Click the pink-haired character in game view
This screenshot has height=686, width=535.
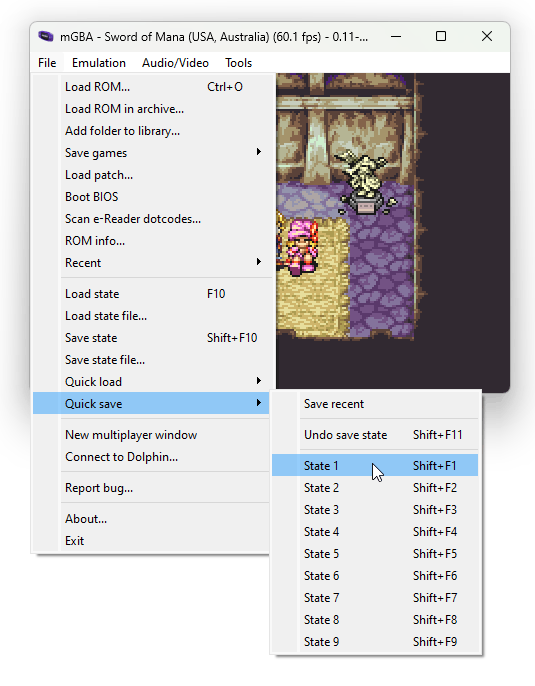(302, 247)
